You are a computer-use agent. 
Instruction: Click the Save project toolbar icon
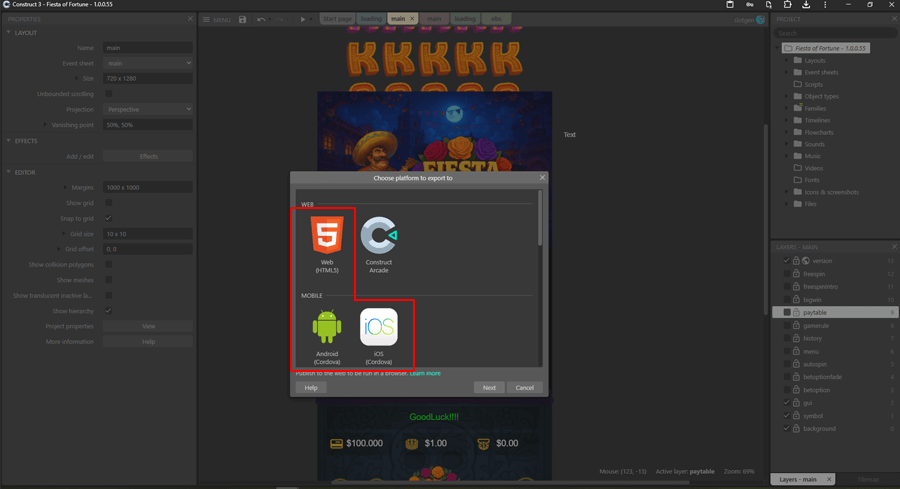point(242,19)
